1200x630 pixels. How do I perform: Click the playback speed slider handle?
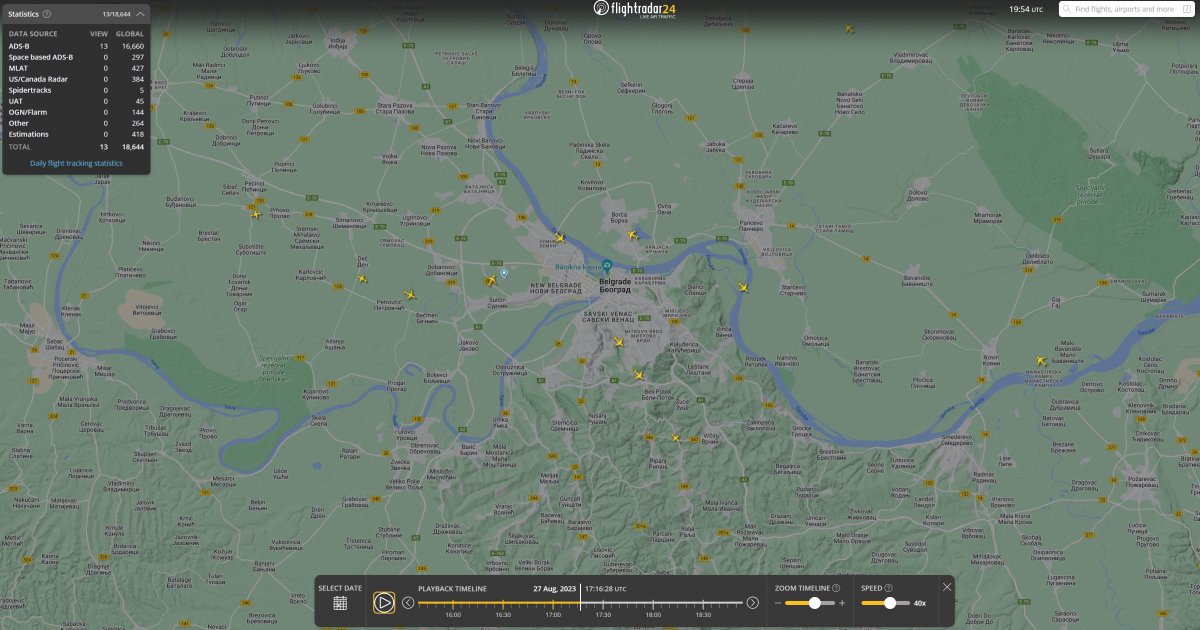point(890,603)
